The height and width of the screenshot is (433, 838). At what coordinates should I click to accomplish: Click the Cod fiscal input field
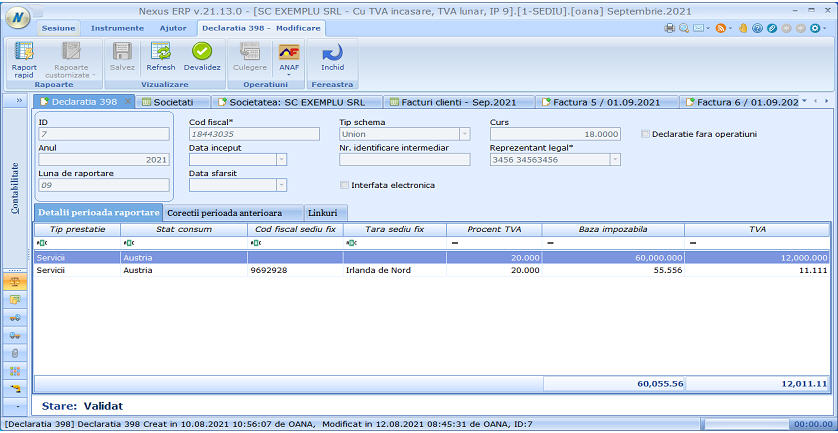(x=254, y=134)
